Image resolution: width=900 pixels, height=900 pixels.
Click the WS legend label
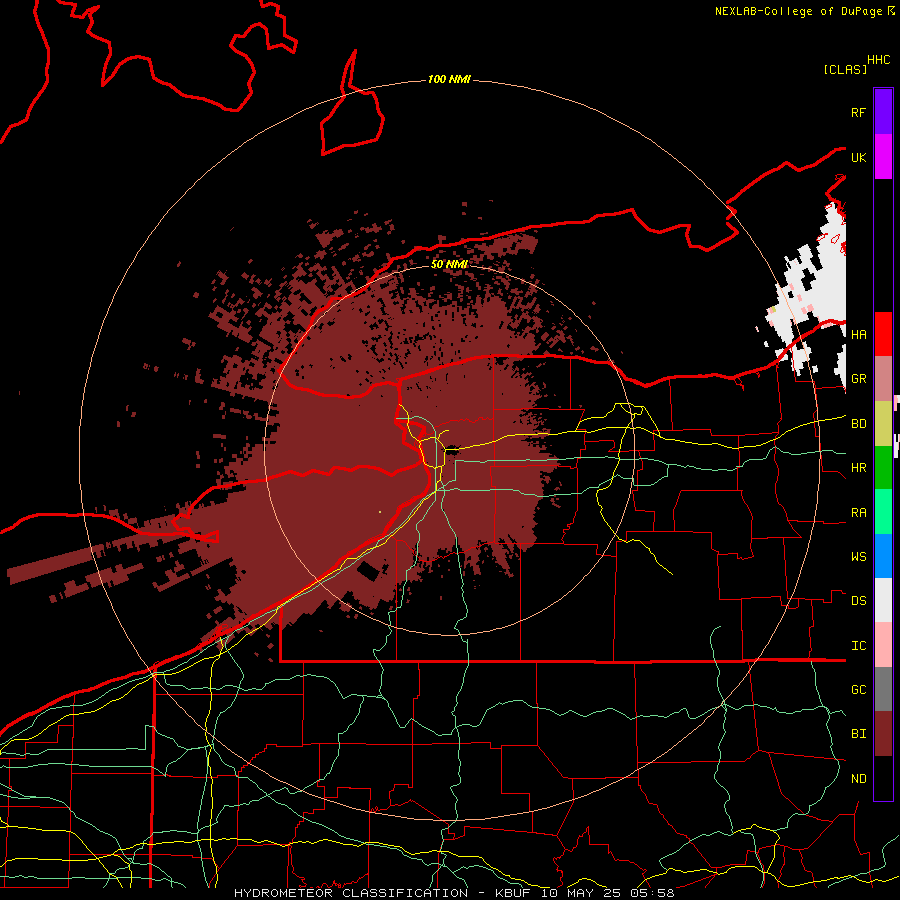click(858, 557)
